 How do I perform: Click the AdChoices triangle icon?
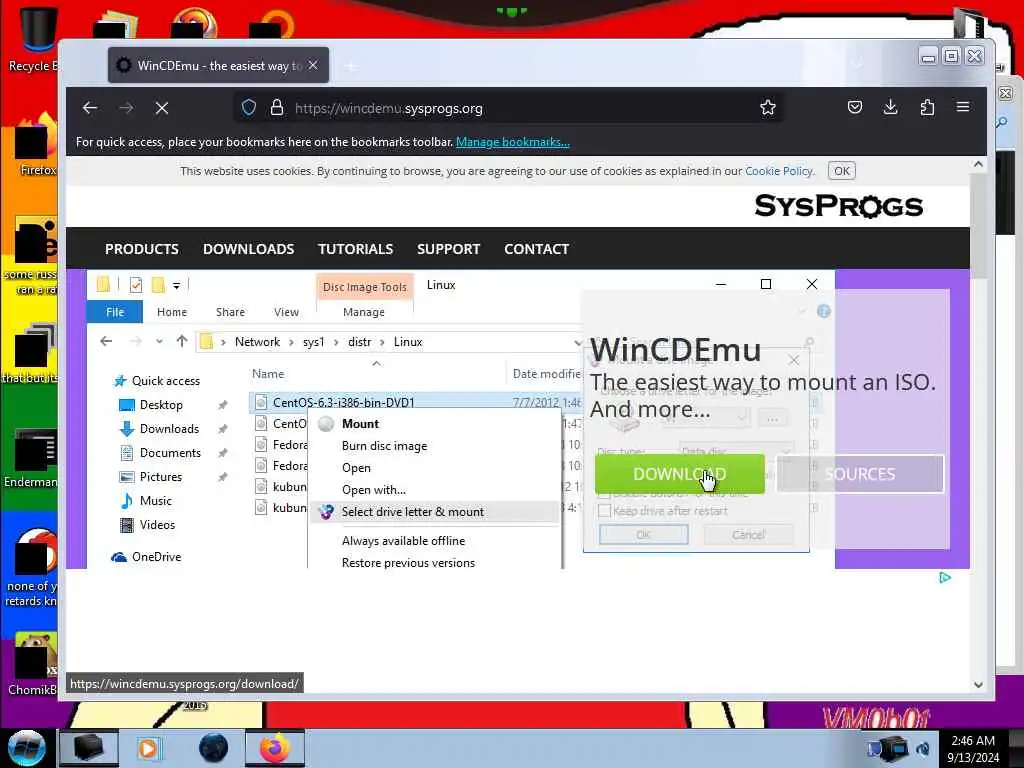tap(945, 577)
